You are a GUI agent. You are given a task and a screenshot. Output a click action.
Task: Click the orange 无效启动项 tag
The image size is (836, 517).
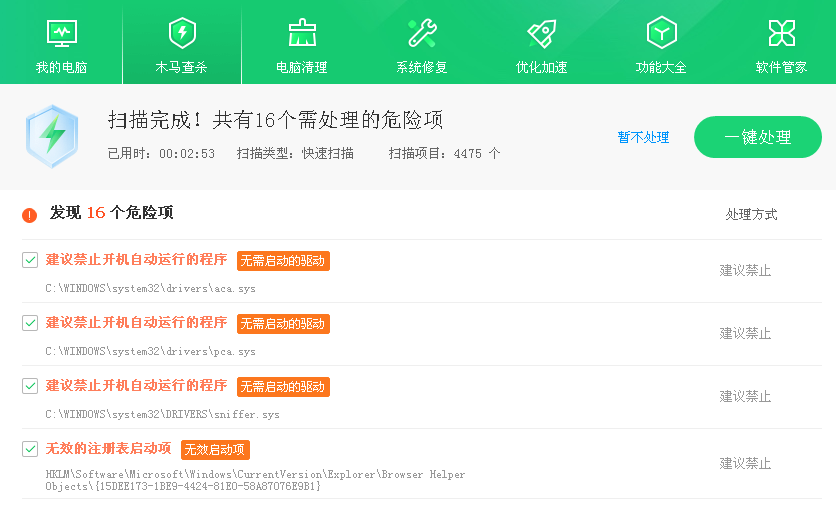215,450
